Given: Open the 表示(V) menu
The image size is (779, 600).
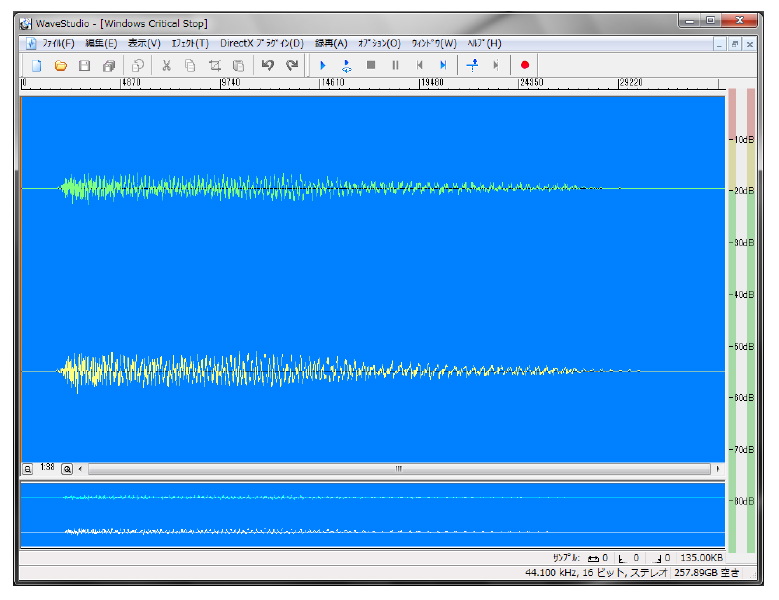Looking at the screenshot, I should (x=144, y=43).
